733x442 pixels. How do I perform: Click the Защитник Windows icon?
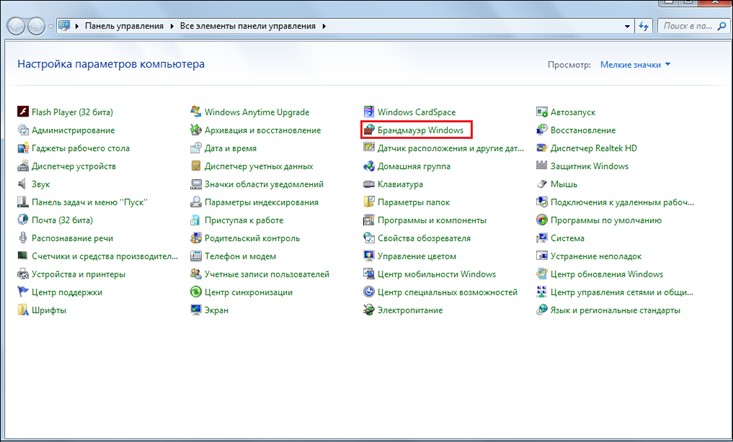pos(542,166)
